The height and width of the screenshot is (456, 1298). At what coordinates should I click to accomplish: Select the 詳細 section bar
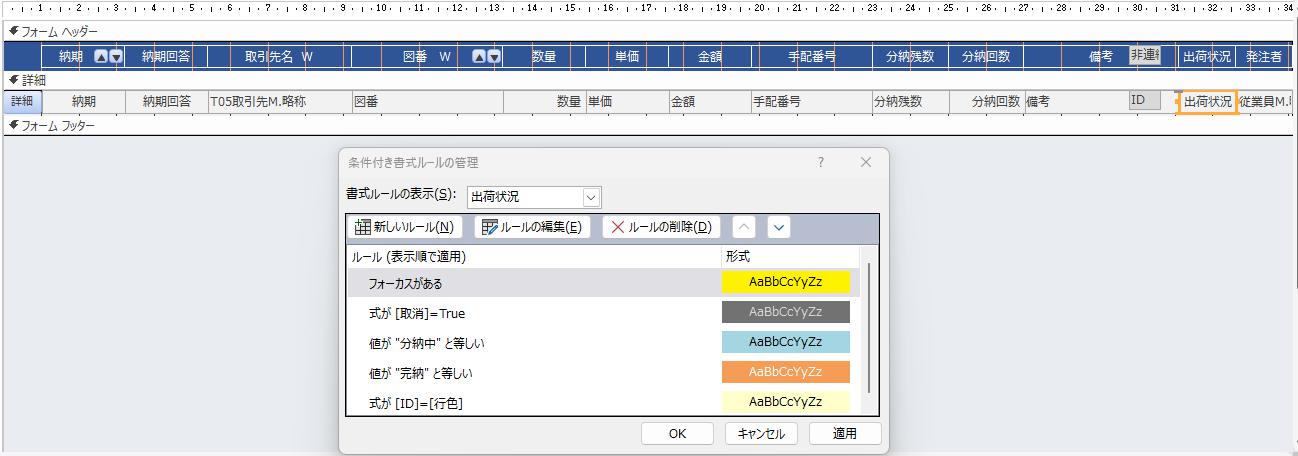pyautogui.click(x=649, y=79)
